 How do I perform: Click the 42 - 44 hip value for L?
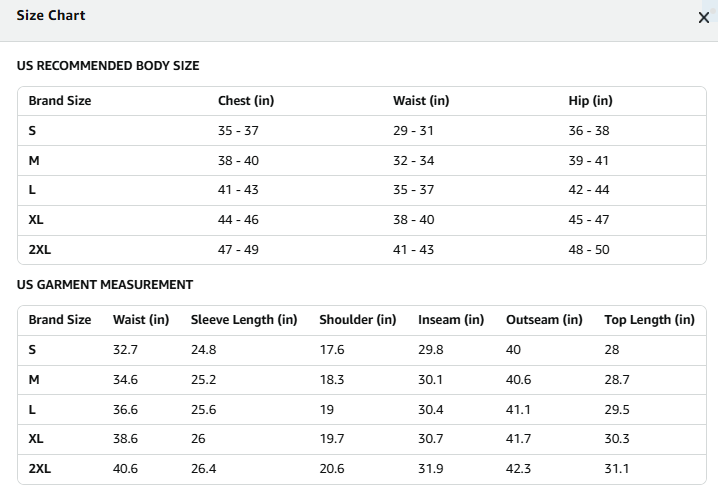(x=589, y=190)
